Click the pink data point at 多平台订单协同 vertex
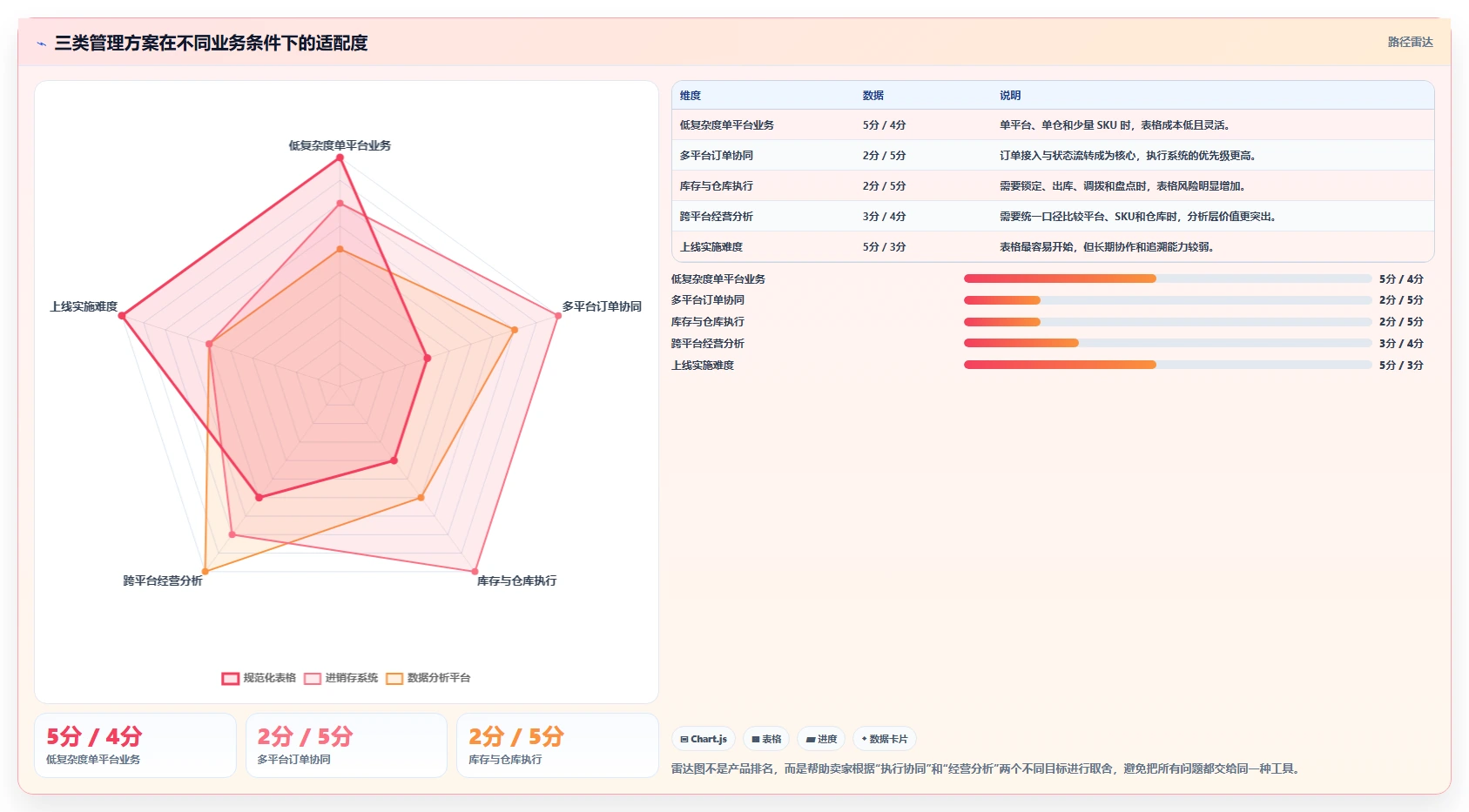Screen dimensions: 1469x812 [x=558, y=316]
